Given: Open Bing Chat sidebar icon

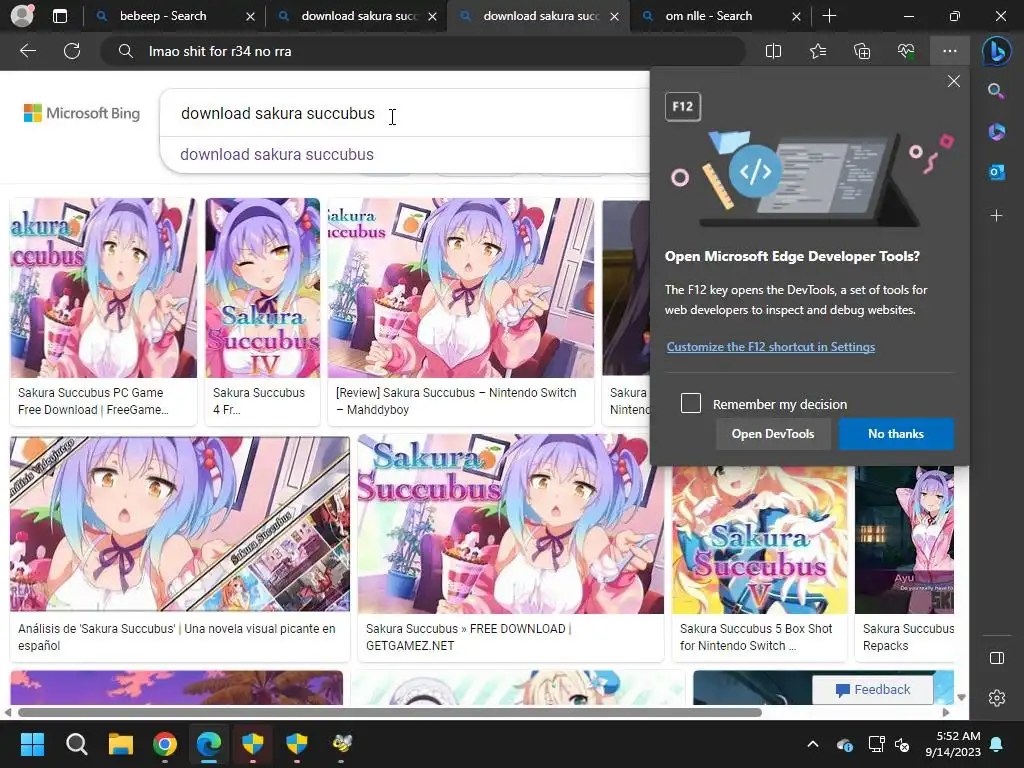Looking at the screenshot, I should click(997, 51).
